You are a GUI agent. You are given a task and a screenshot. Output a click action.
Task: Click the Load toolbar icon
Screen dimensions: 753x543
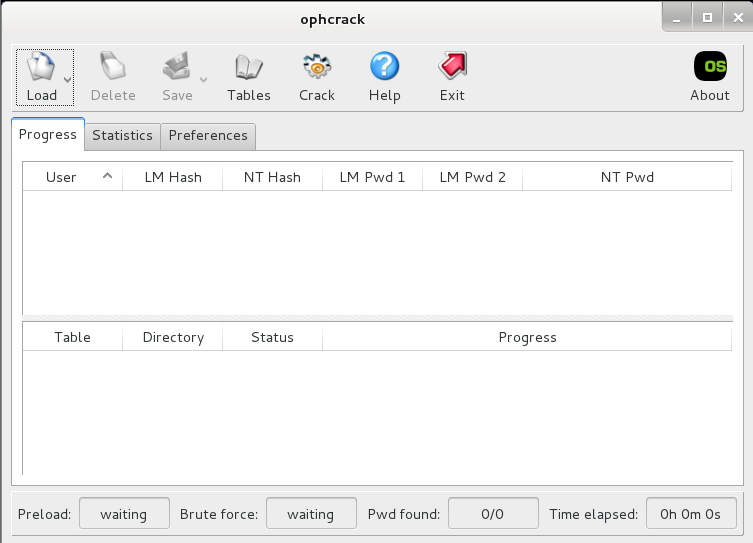41,66
